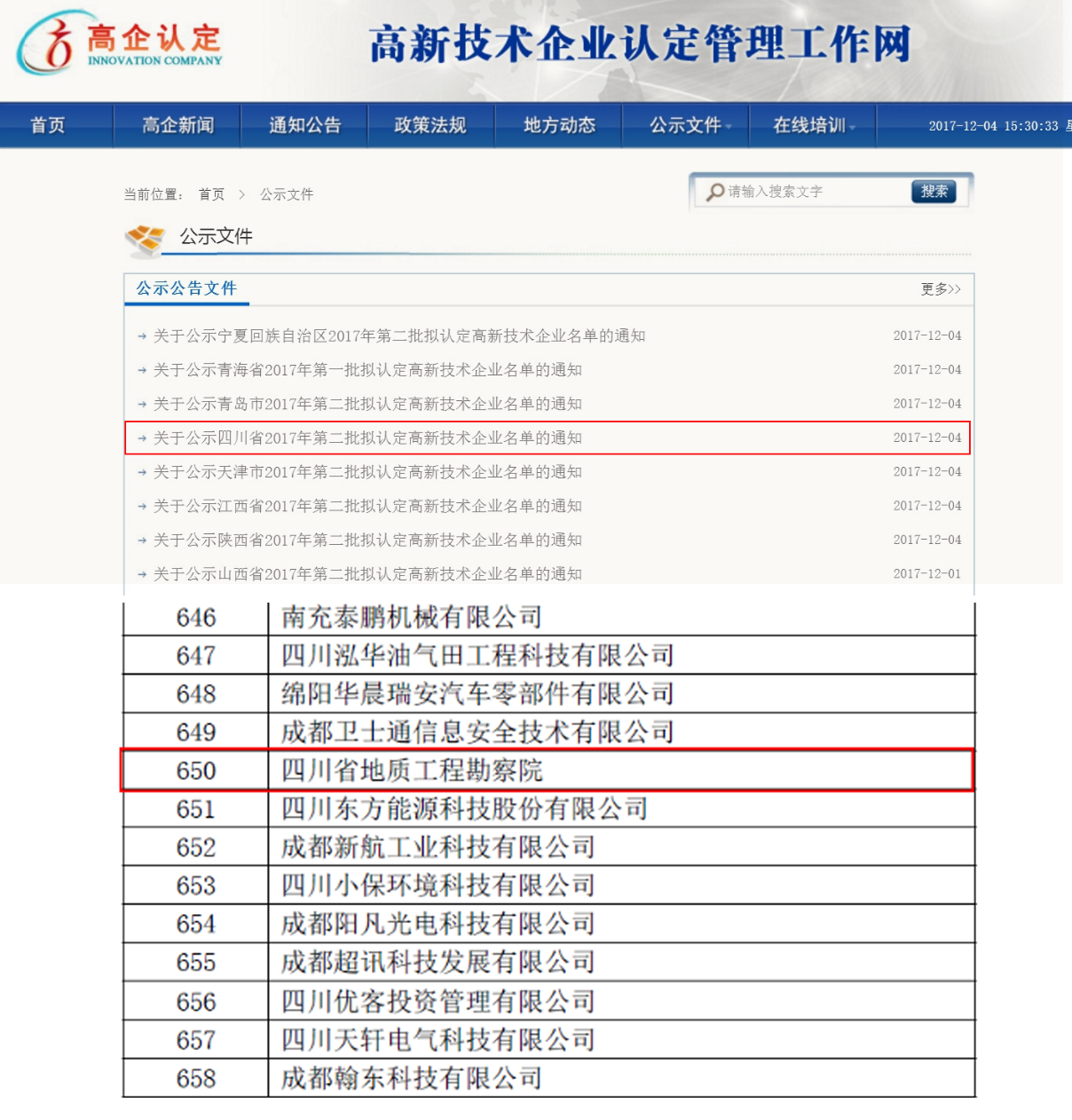This screenshot has height=1120, width=1072.
Task: Open the 高企新闻 navigation item
Action: [x=177, y=125]
